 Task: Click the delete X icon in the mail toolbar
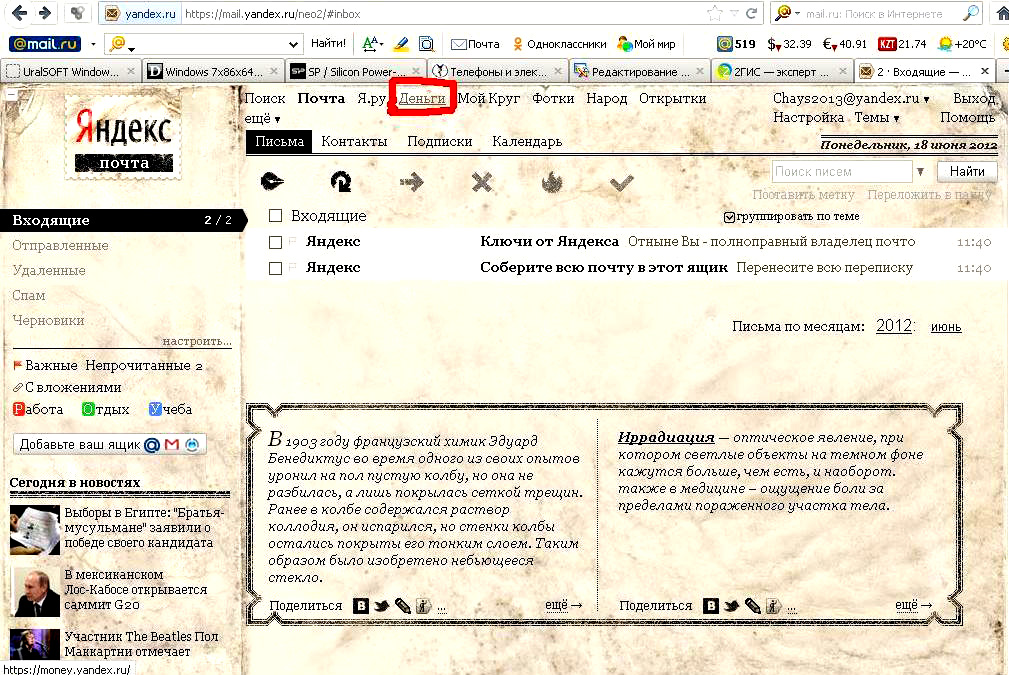pyautogui.click(x=481, y=183)
